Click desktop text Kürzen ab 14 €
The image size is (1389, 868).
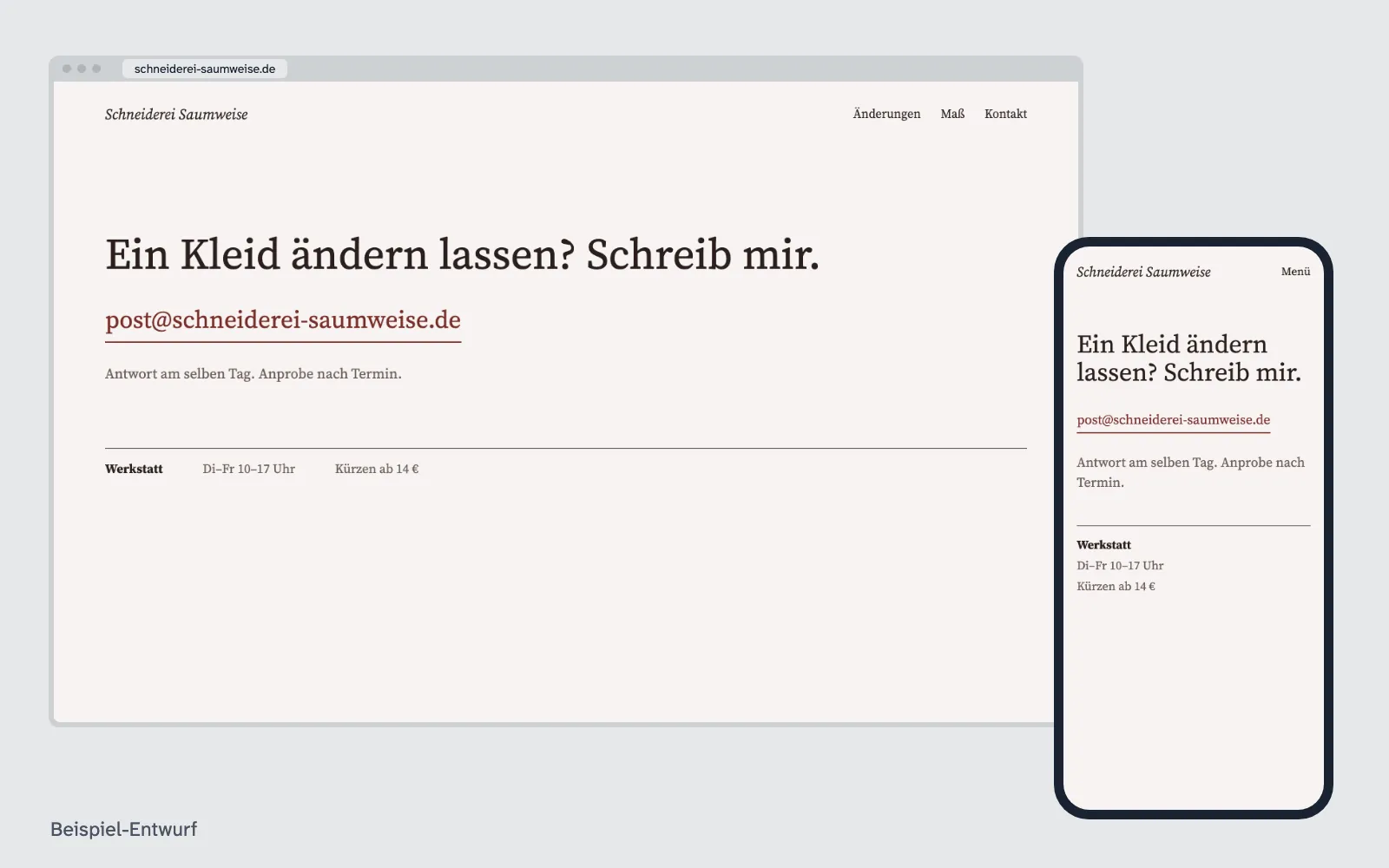(x=377, y=469)
